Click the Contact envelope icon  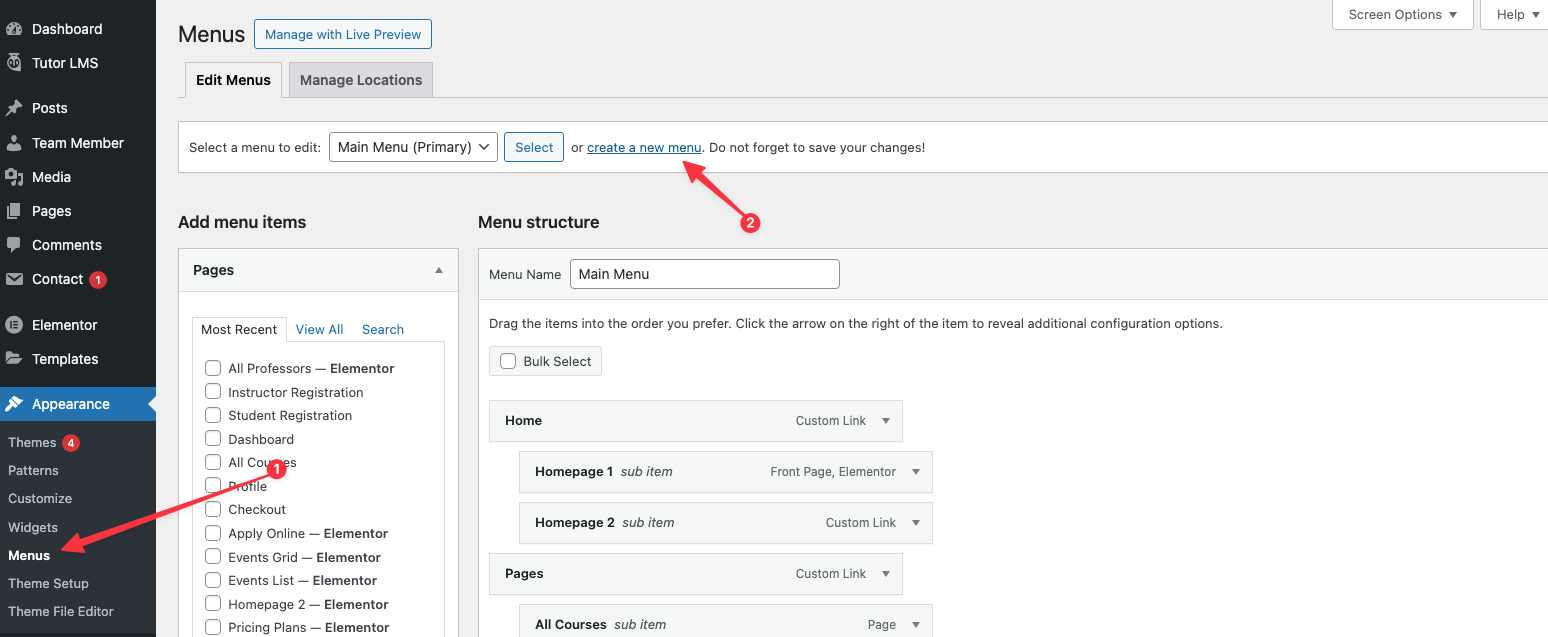pos(14,279)
